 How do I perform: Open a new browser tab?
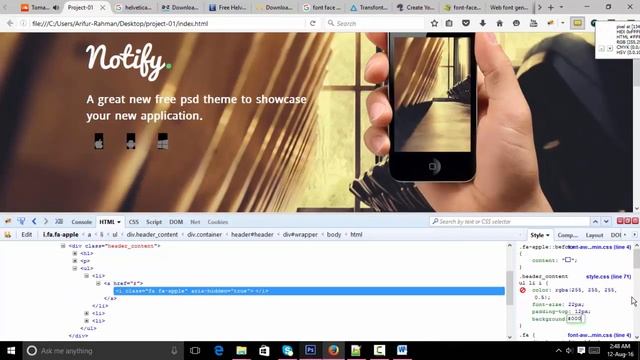[551, 7]
